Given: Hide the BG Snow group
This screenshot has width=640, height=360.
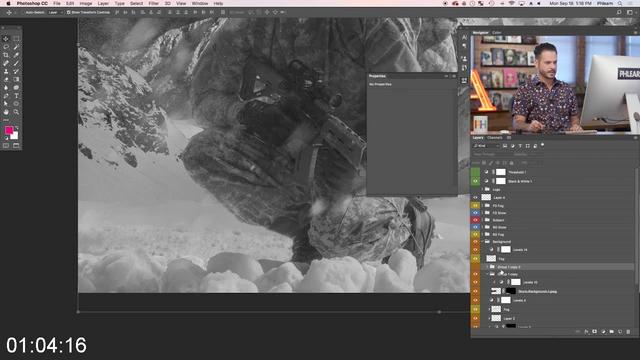Looking at the screenshot, I should 476,227.
